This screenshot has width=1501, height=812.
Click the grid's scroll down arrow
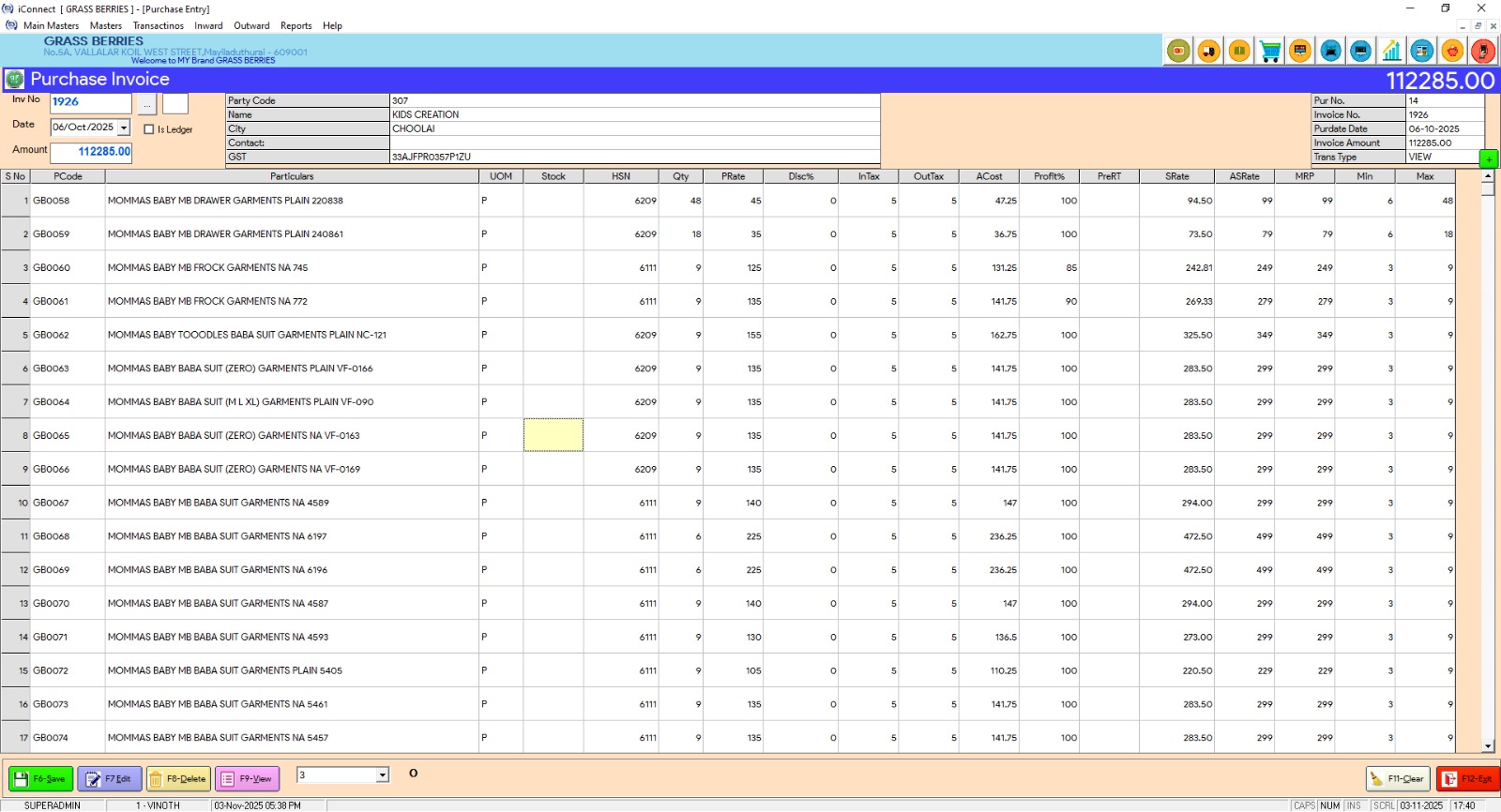(x=1488, y=746)
